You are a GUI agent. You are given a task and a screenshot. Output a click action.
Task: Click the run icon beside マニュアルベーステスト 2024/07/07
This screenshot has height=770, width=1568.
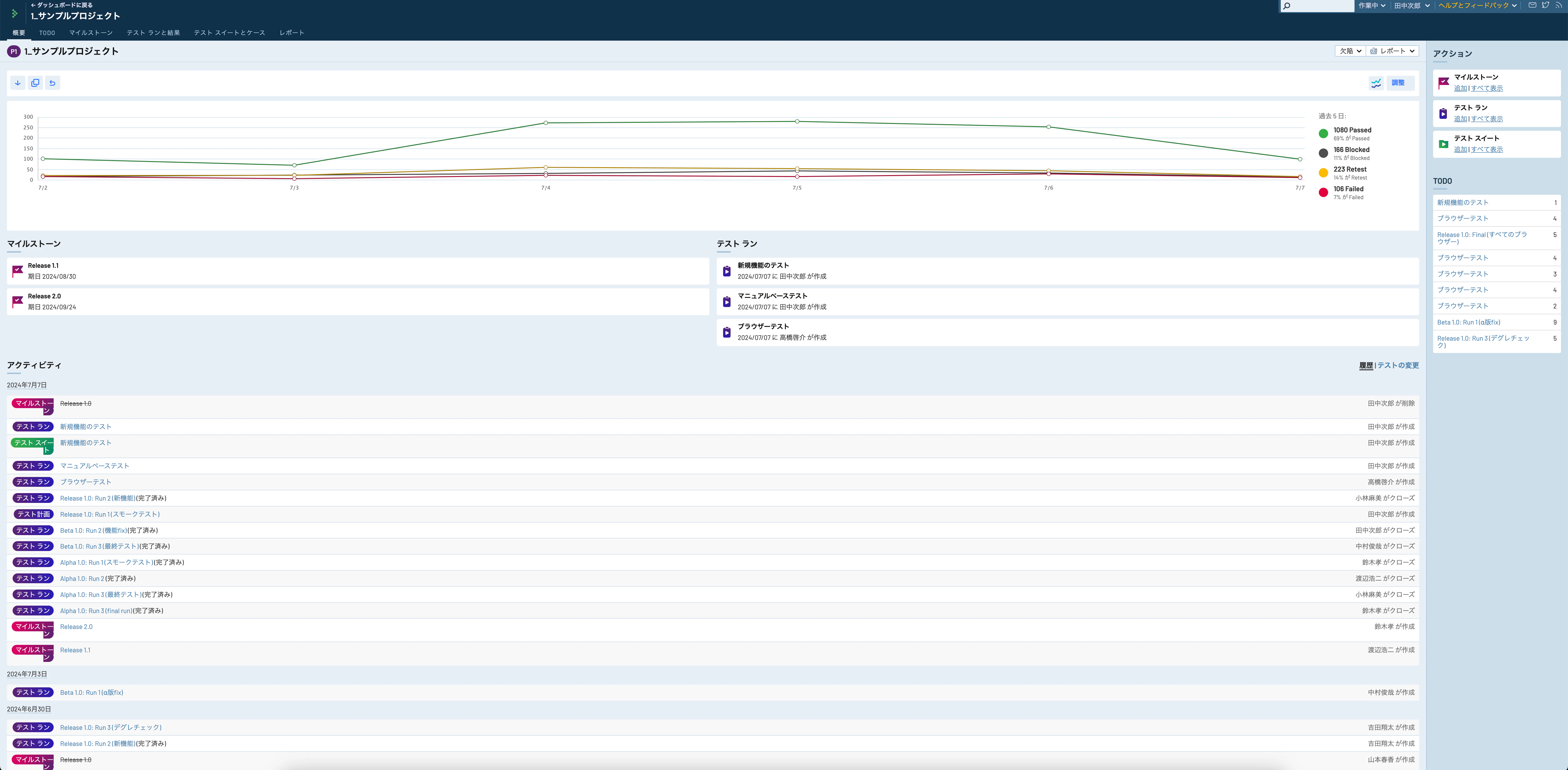coord(727,302)
